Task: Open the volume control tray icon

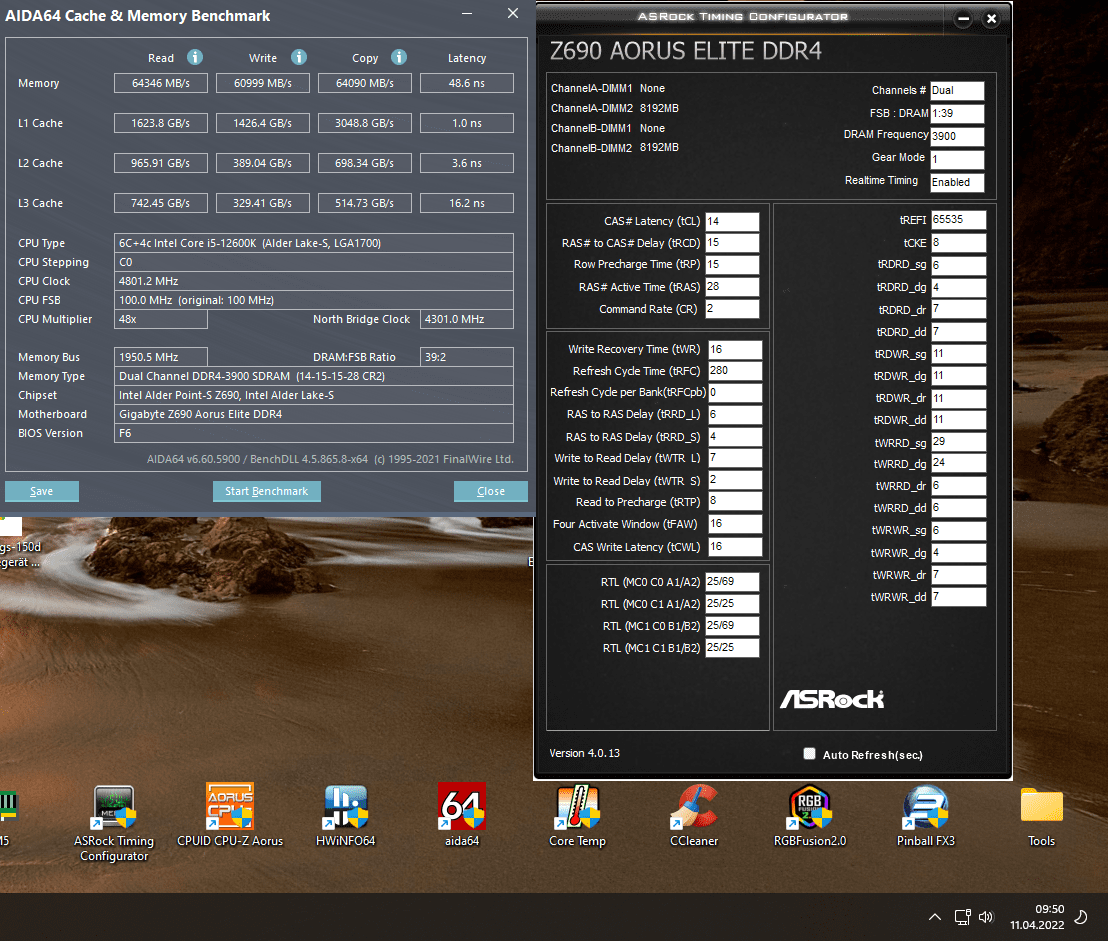Action: [986, 917]
